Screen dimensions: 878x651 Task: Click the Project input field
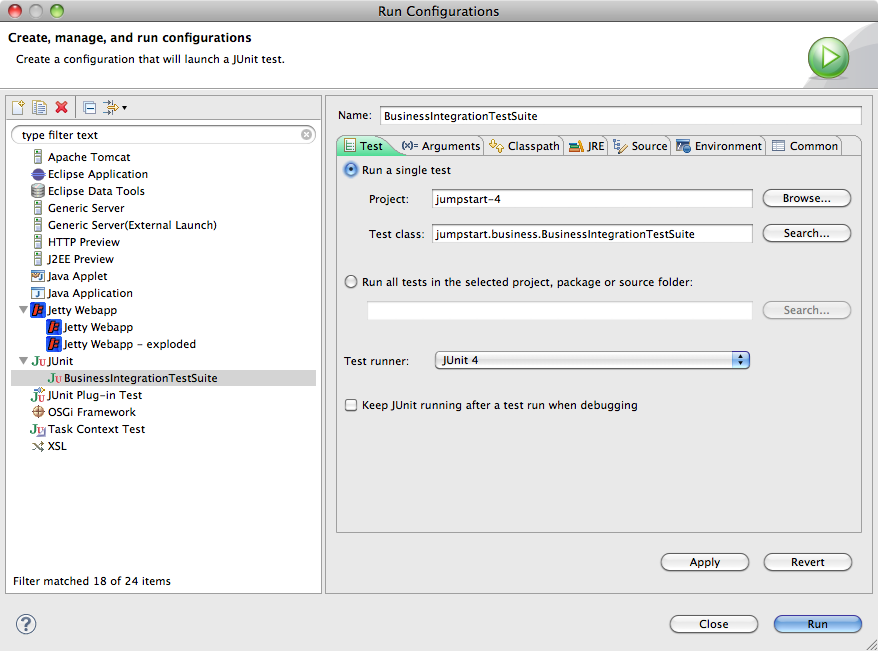point(592,199)
